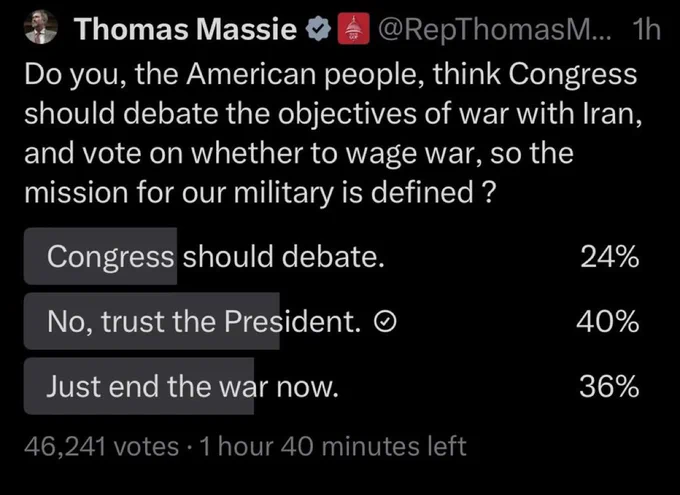
Task: Click the 36% progress bar fill
Action: click(139, 386)
